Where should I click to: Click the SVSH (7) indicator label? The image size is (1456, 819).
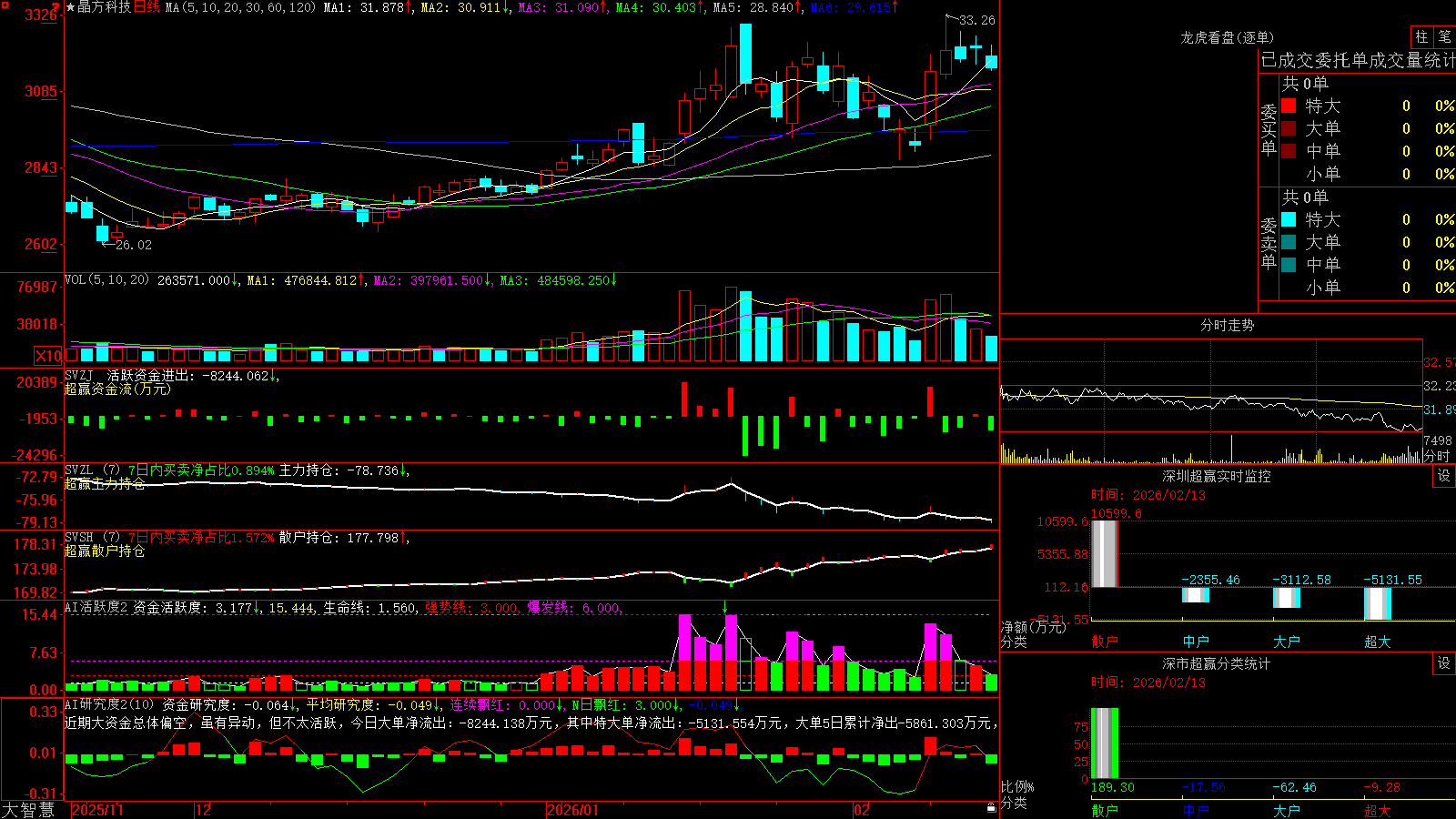click(x=92, y=537)
